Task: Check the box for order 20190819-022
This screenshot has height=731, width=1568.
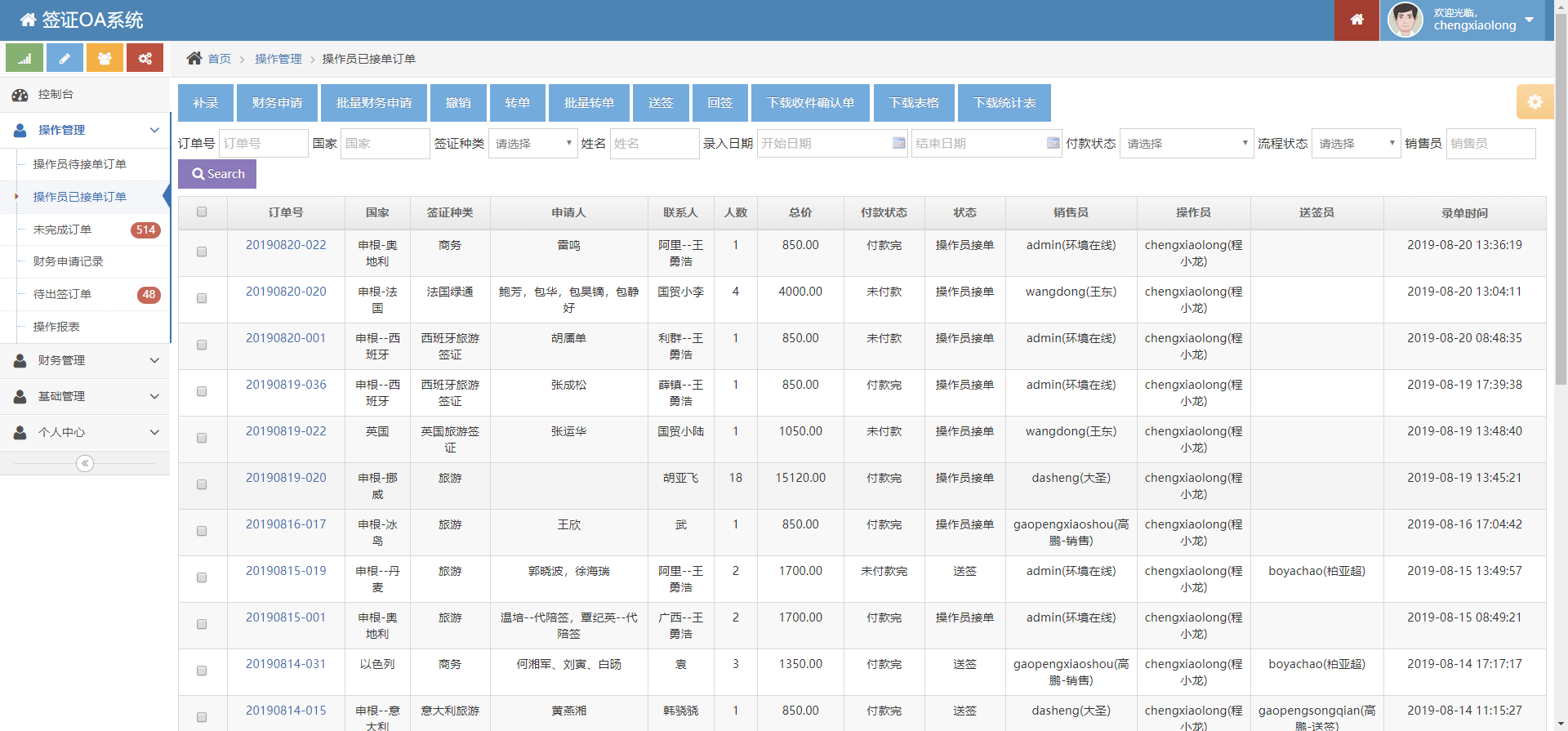Action: tap(202, 438)
